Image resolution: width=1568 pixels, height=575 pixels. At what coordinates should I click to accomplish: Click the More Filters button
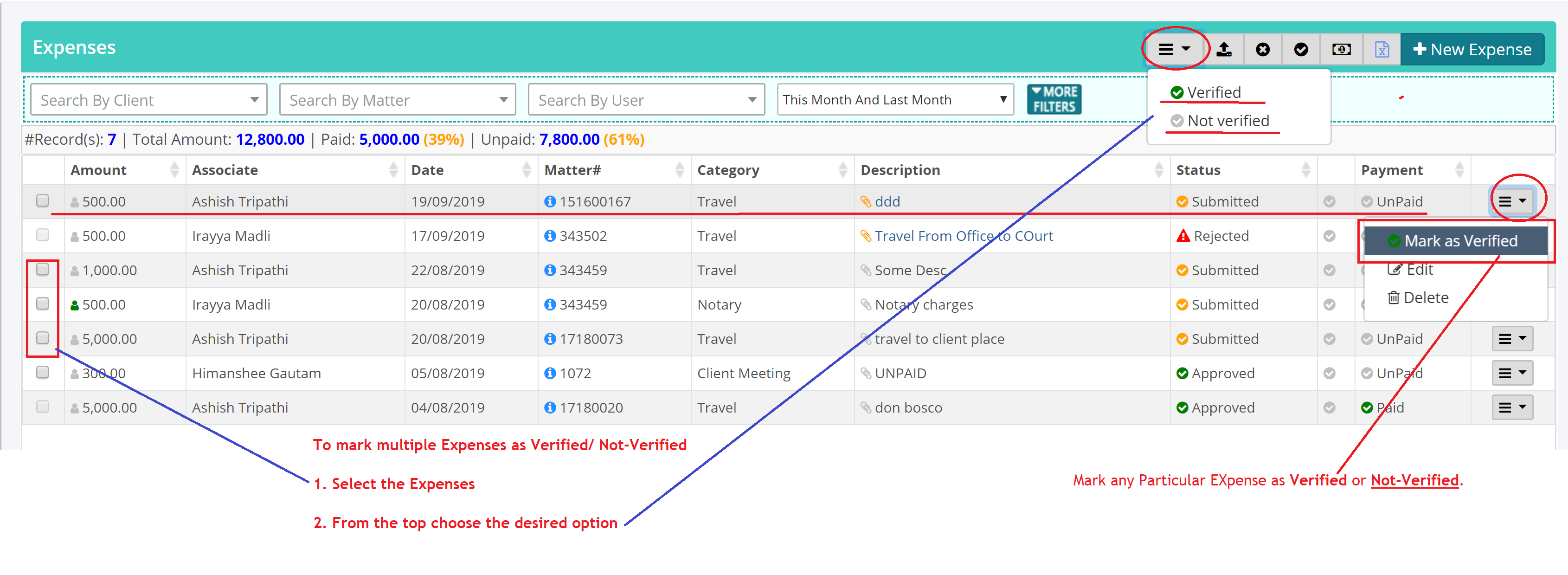pyautogui.click(x=1054, y=99)
